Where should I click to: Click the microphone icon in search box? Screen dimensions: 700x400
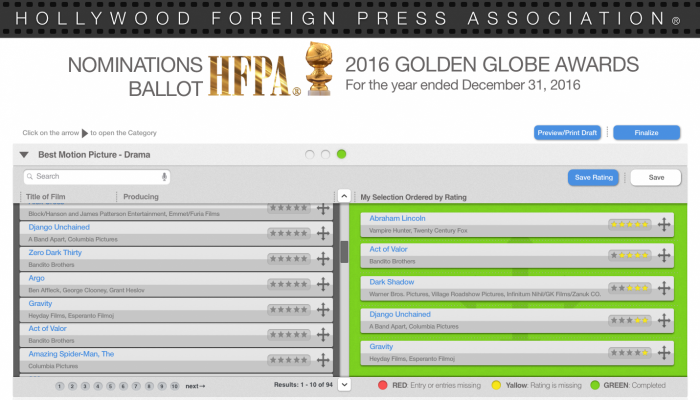(164, 177)
